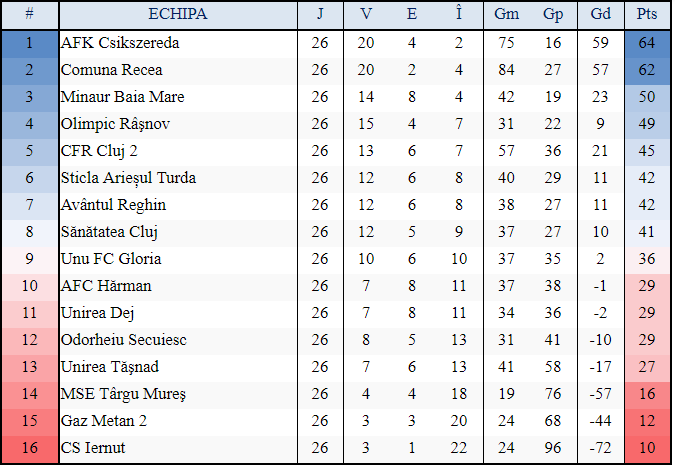Select the Olimpic Râșnov team name
This screenshot has height=465, width=675.
(115, 124)
